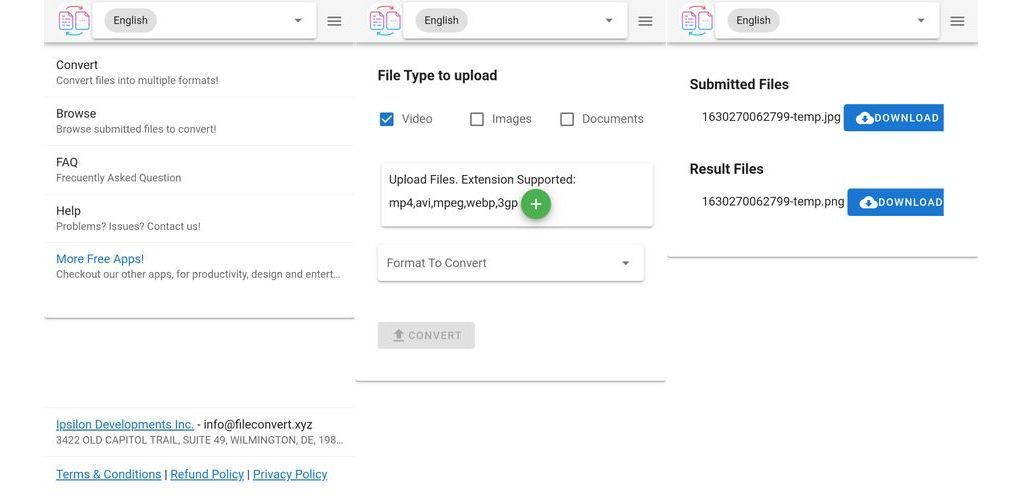
Task: Open hamburger menu in left panel
Action: pos(334,21)
